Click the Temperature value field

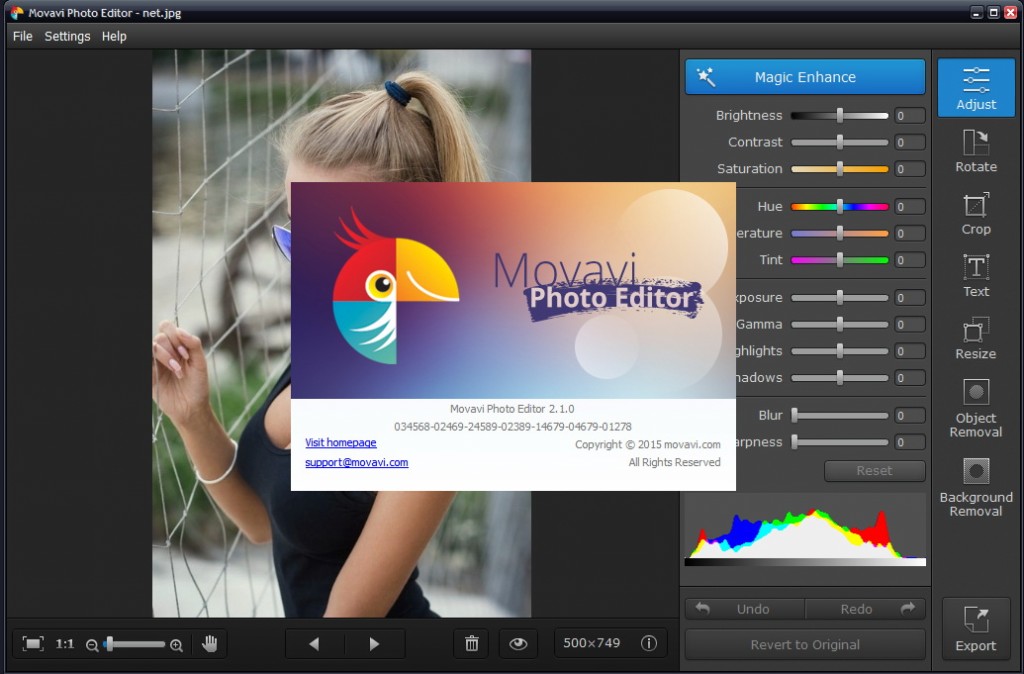(x=909, y=233)
